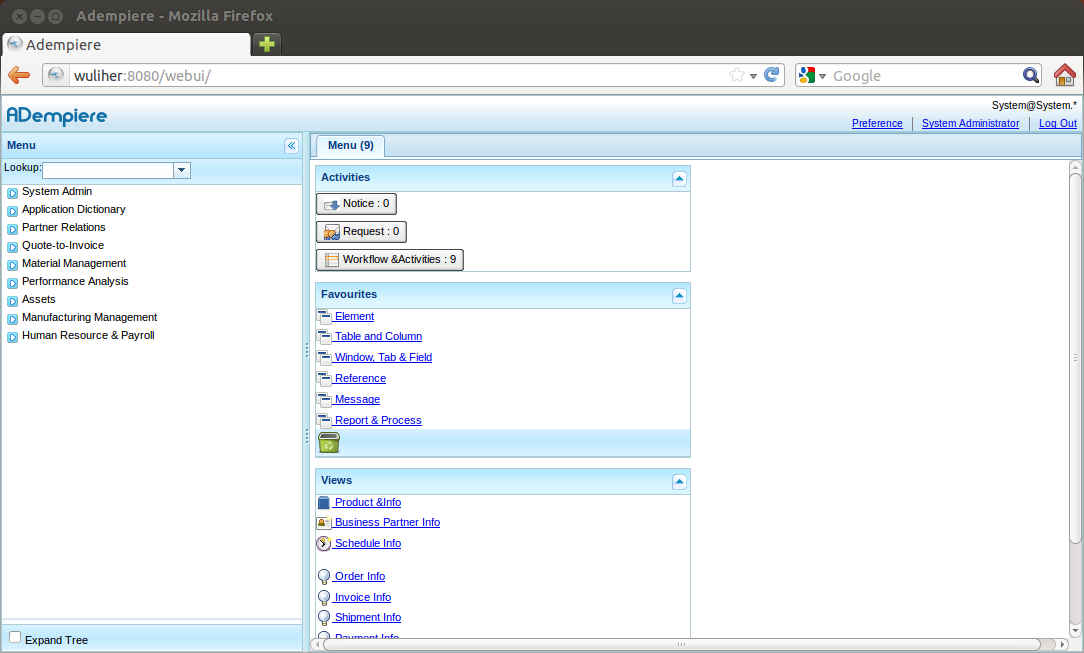Collapse the Favourites panel

click(x=679, y=296)
